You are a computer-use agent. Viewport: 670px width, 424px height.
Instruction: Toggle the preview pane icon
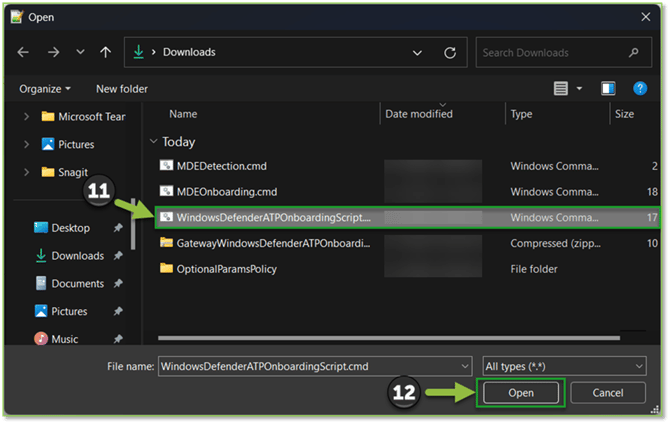(x=608, y=89)
